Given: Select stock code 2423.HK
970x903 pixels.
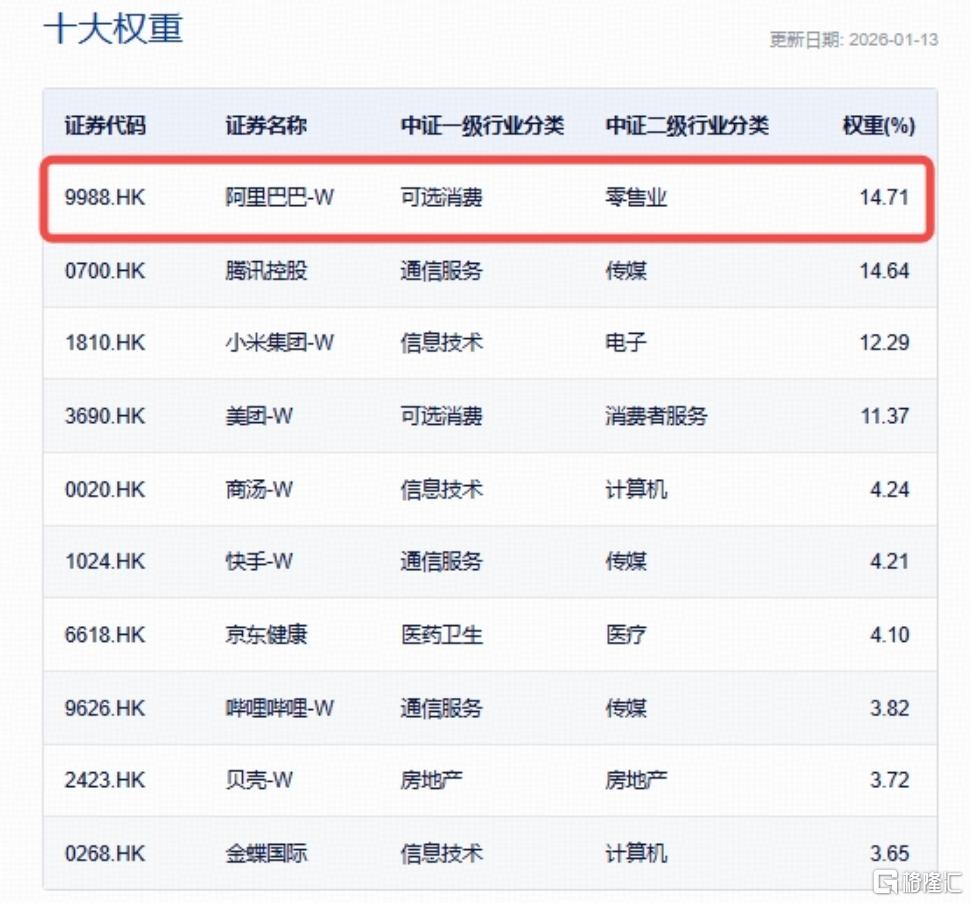Looking at the screenshot, I should coord(105,780).
